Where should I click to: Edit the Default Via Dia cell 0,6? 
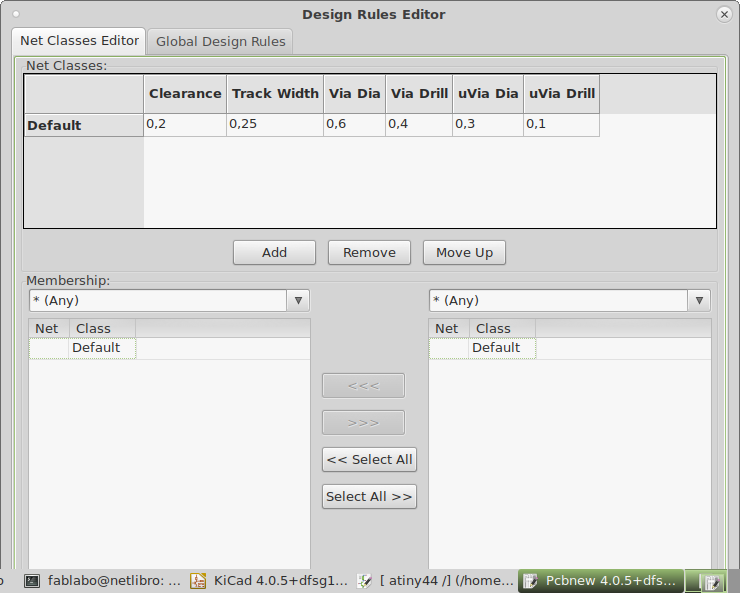point(354,125)
